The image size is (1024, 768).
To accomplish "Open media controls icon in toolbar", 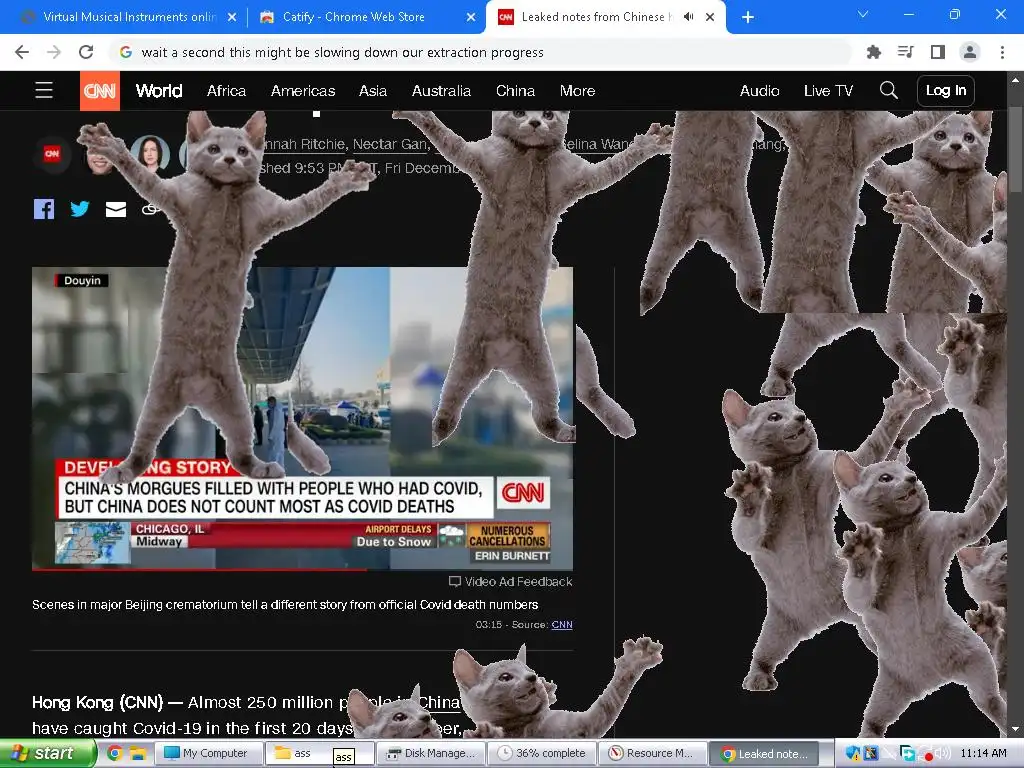I will tap(906, 52).
